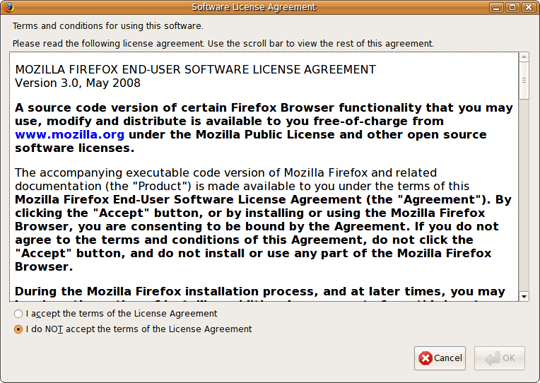The image size is (540, 383).
Task: Click the scrollbar down arrow
Action: point(524,296)
